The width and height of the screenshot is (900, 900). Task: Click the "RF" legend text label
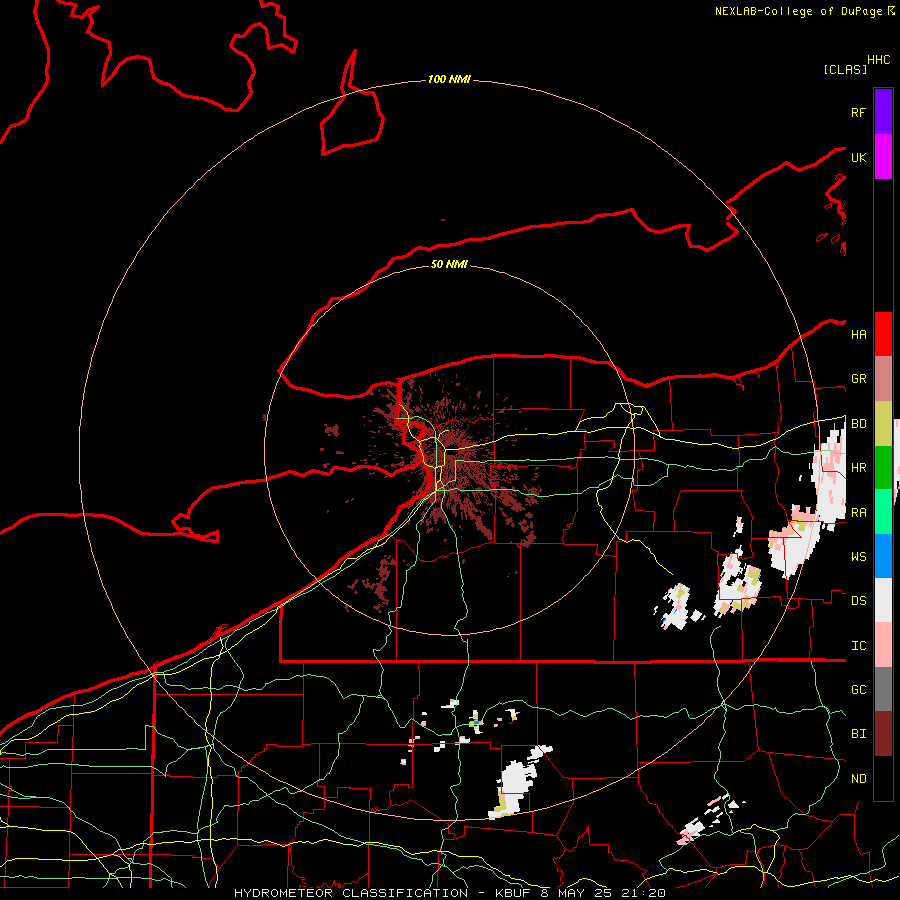click(858, 112)
